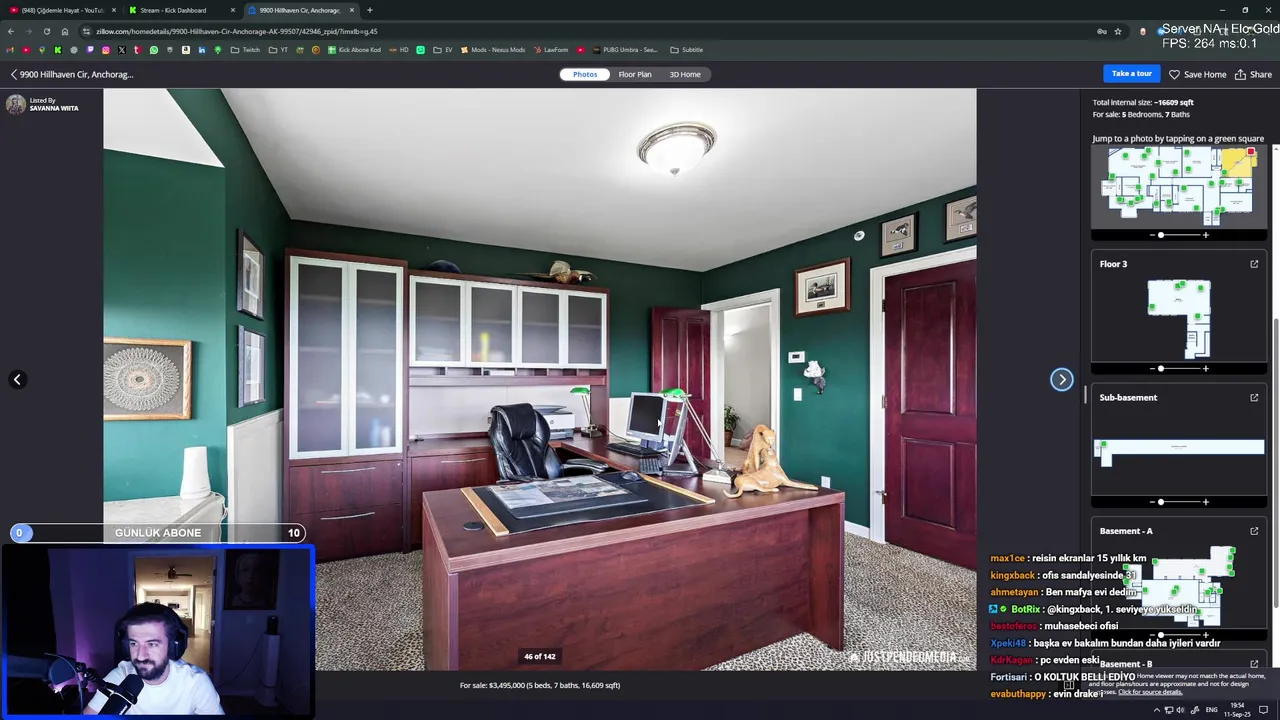
Task: Open Sub-basement plan in expanded view
Action: point(1254,397)
